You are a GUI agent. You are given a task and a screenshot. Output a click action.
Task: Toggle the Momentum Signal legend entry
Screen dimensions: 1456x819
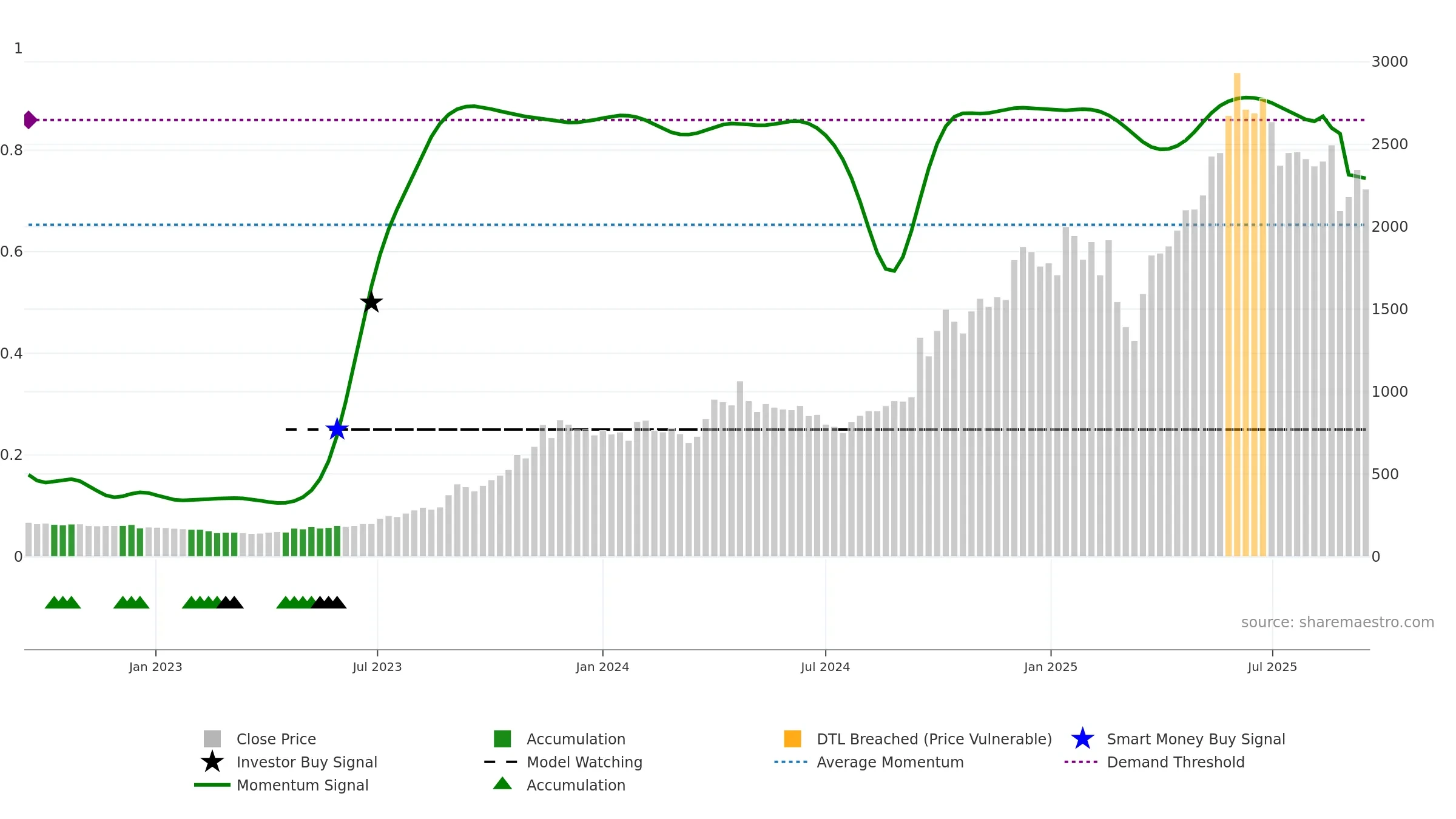coord(302,785)
